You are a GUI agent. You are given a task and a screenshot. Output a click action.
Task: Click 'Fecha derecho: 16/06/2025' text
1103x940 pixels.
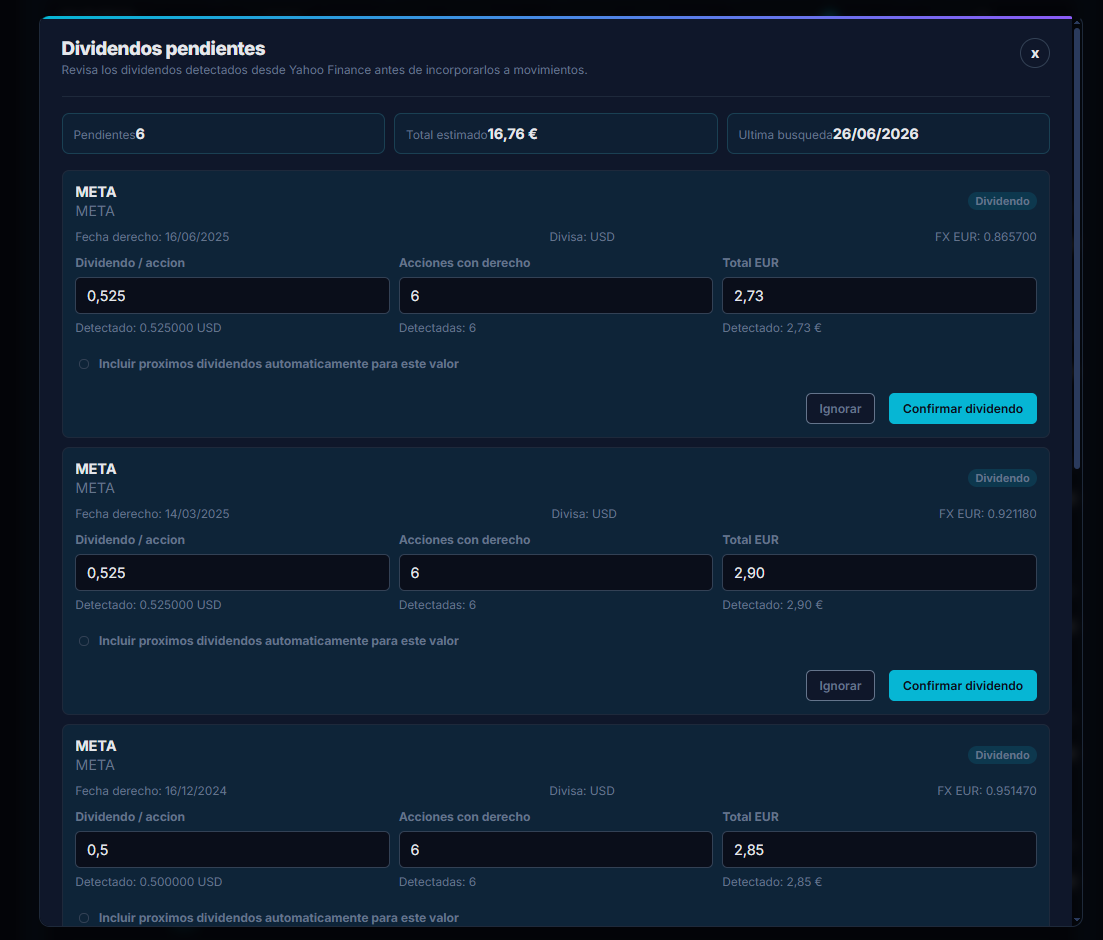pyautogui.click(x=152, y=237)
